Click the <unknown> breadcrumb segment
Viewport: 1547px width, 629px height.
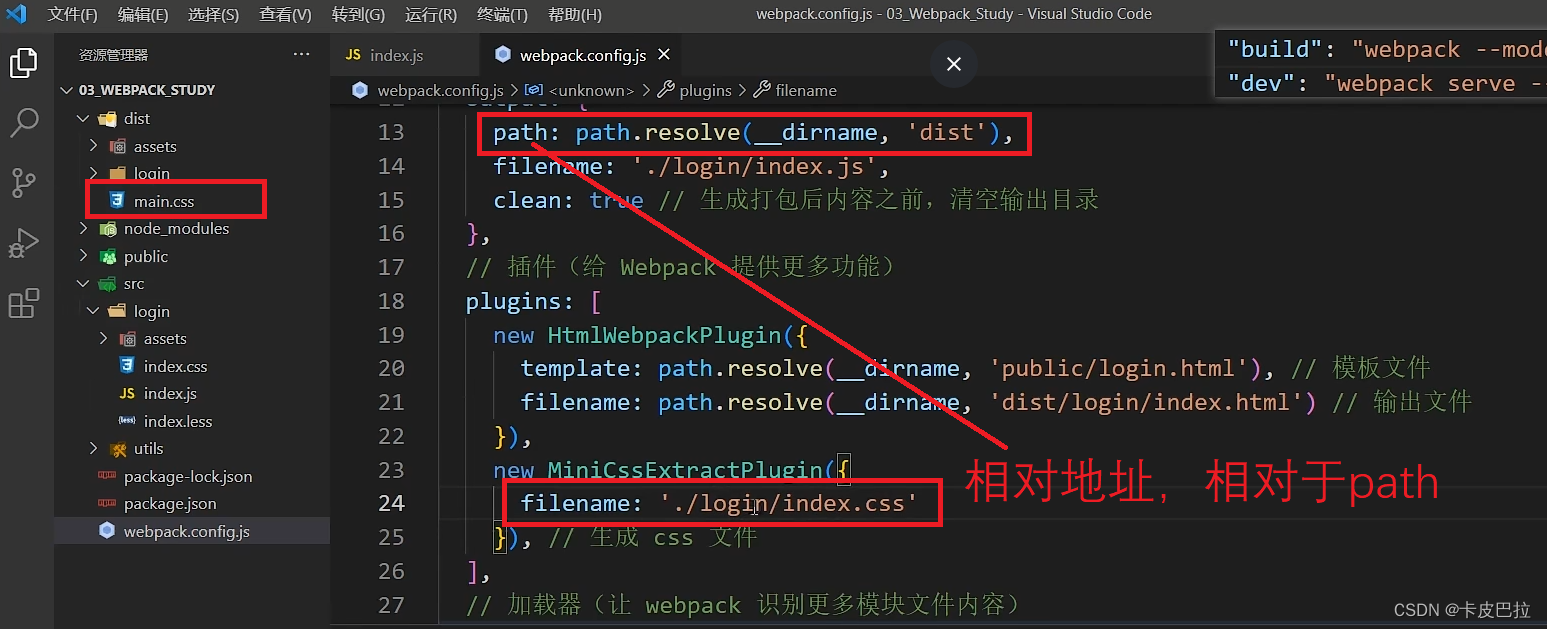(591, 90)
